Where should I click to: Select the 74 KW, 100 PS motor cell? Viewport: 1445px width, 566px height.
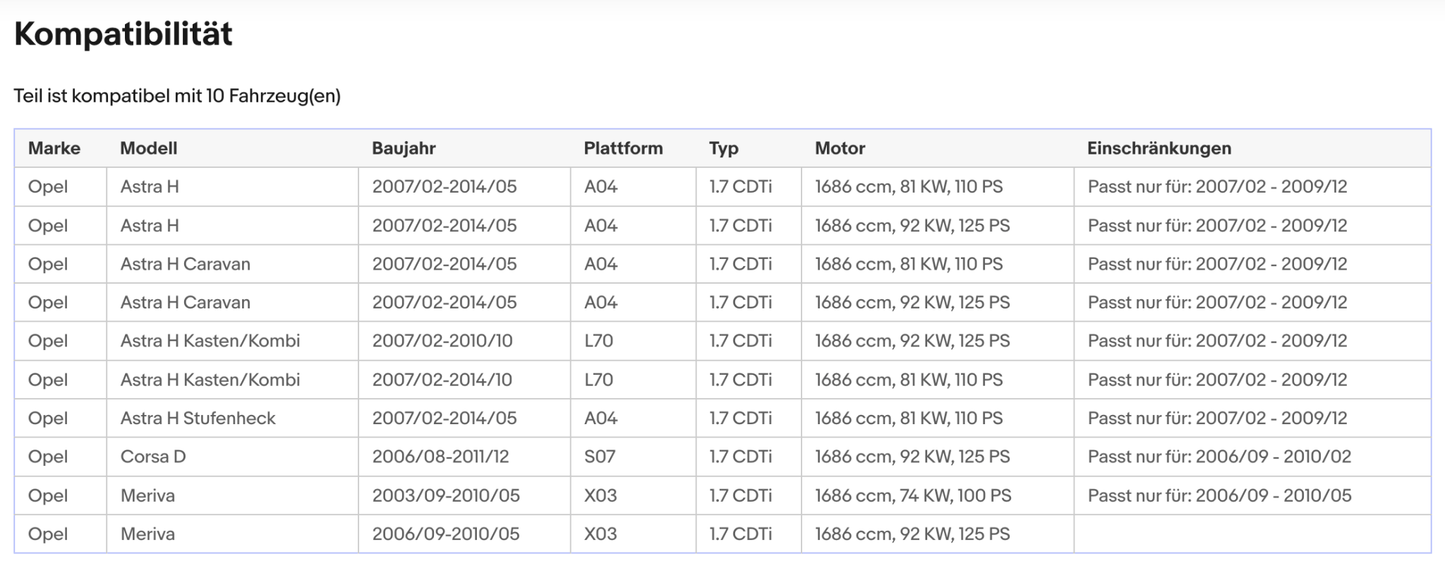(x=913, y=496)
